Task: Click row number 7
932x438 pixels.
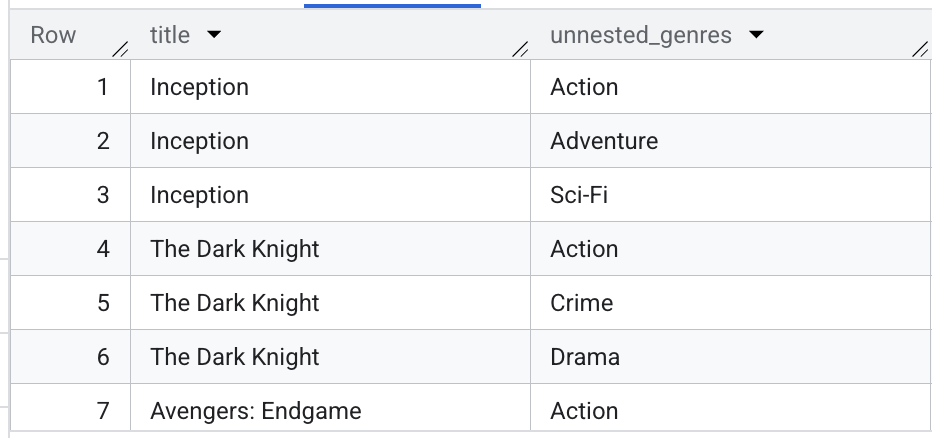Action: [103, 411]
